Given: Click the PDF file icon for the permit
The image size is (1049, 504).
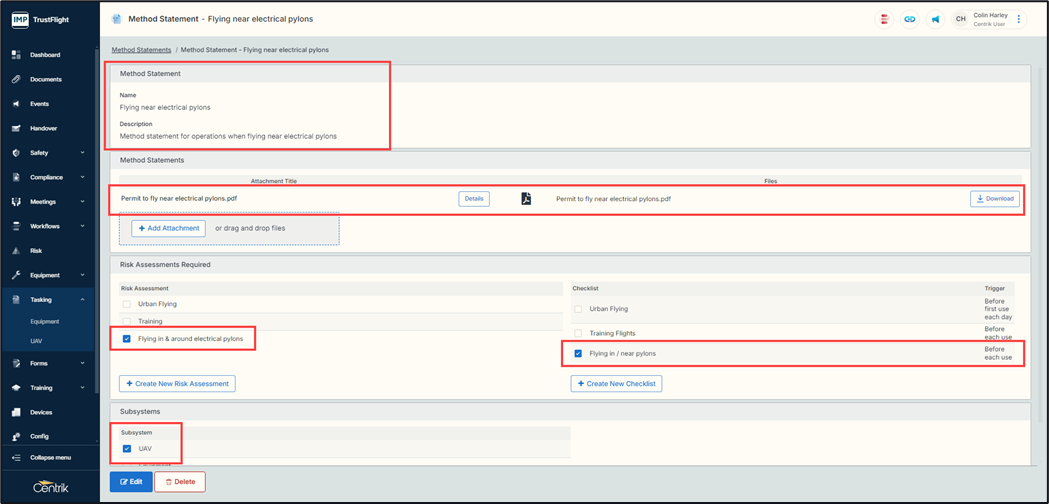Looking at the screenshot, I should point(526,199).
